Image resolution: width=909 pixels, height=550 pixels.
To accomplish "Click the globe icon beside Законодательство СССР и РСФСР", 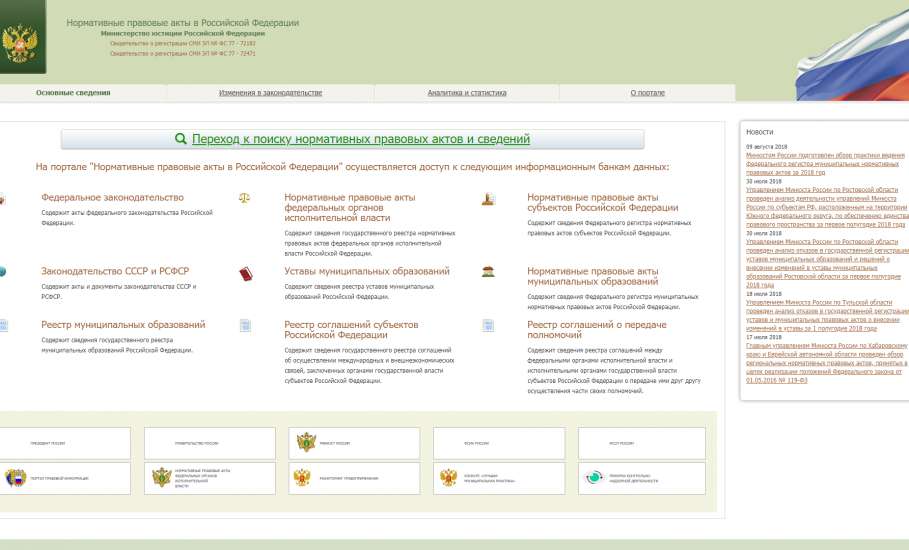I will [2, 271].
